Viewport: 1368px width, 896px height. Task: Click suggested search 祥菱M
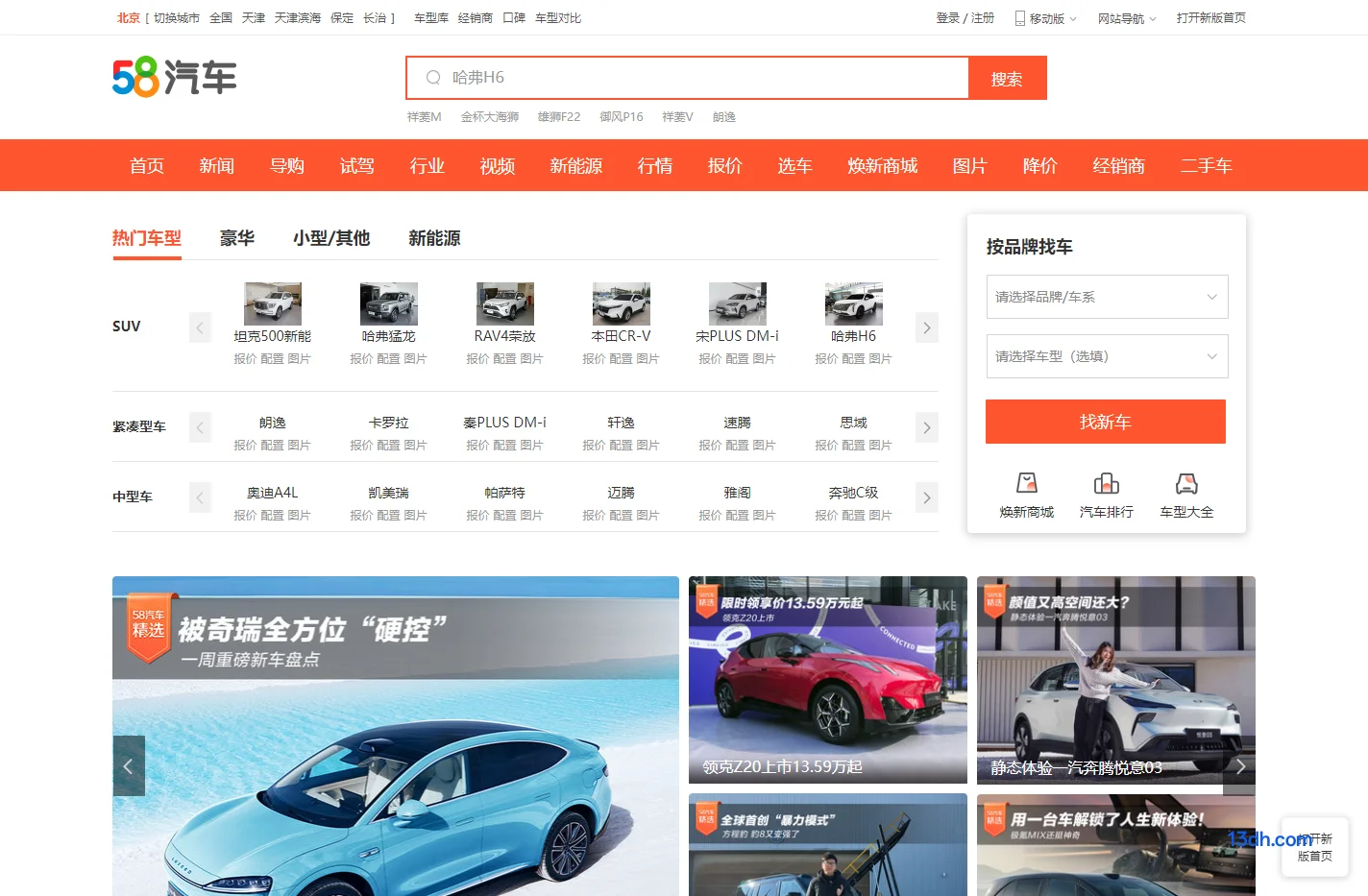pyautogui.click(x=425, y=117)
